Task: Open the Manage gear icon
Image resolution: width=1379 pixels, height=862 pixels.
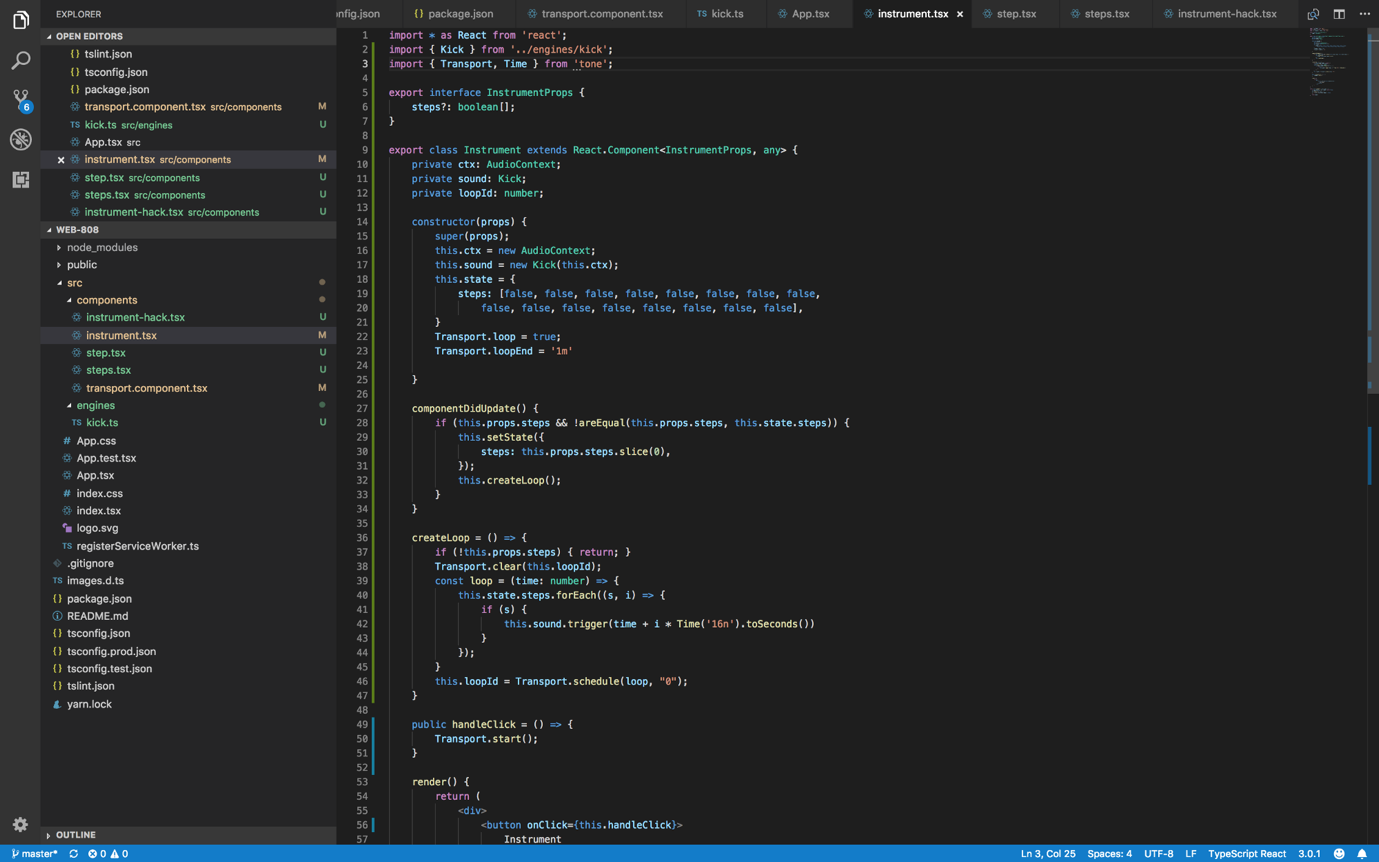Action: pyautogui.click(x=20, y=824)
